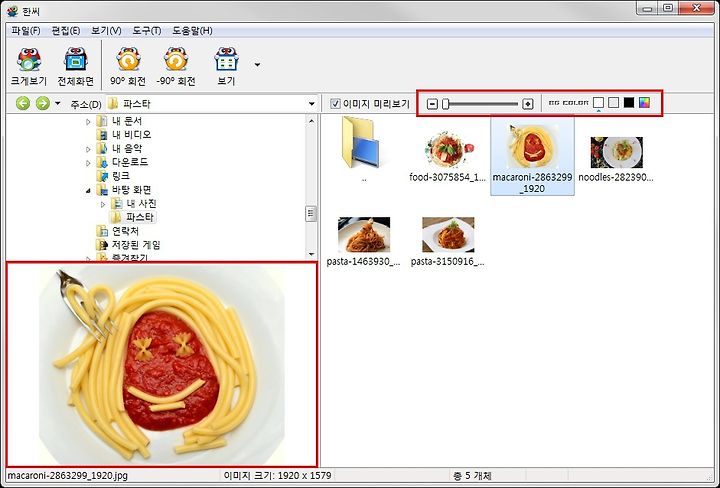Open custom rainbow color picker swatch
The image size is (720, 488).
click(x=644, y=102)
